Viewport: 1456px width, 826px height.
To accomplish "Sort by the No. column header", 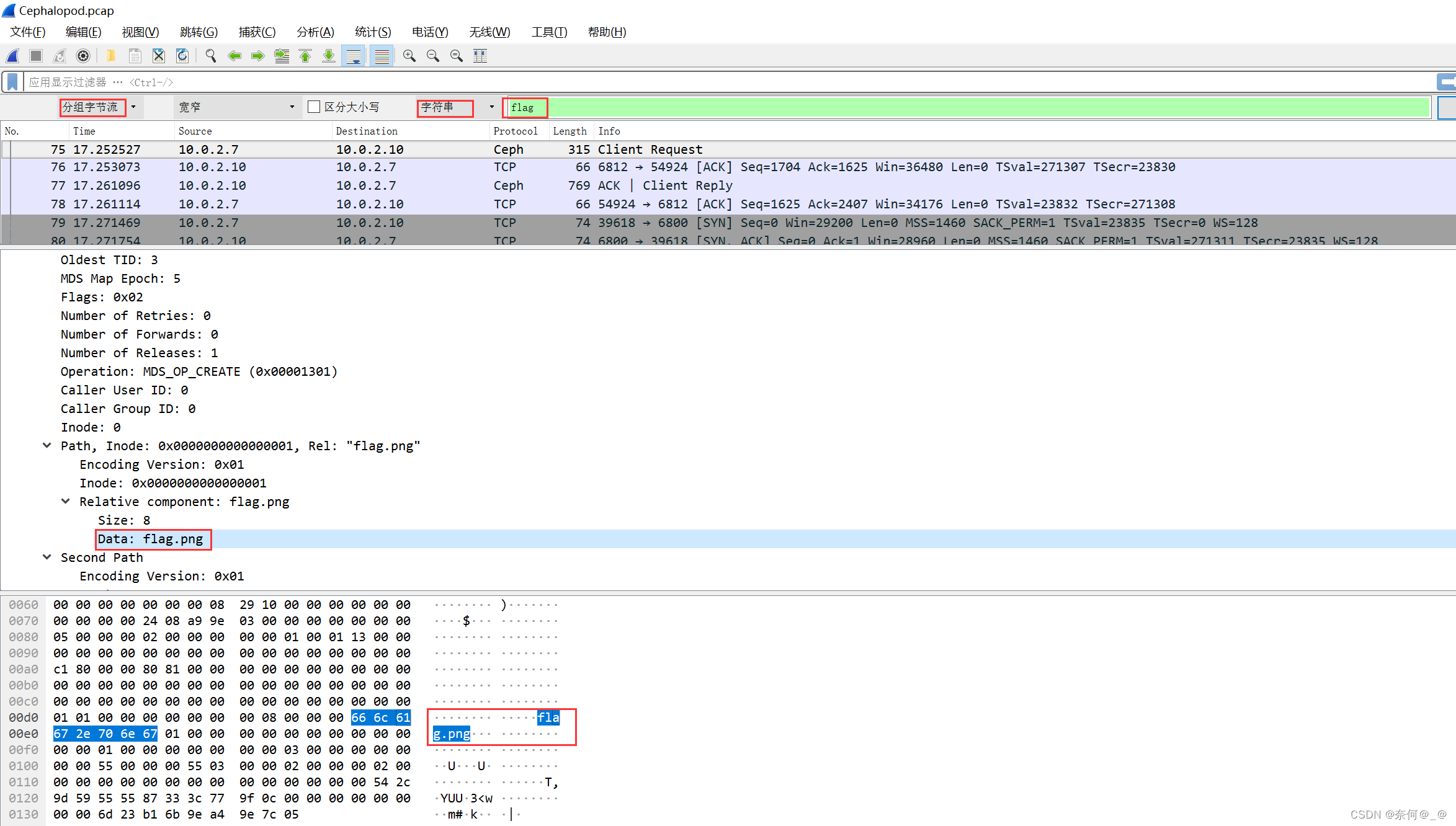I will [35, 131].
